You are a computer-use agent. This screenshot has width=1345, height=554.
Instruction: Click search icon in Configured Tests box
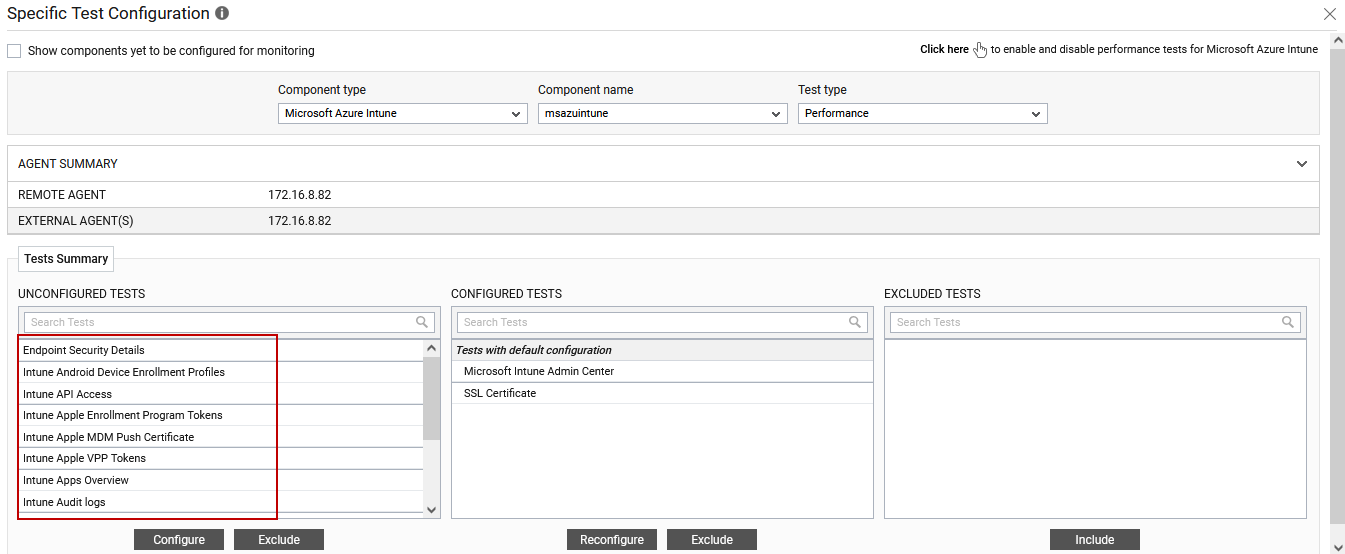tap(856, 322)
